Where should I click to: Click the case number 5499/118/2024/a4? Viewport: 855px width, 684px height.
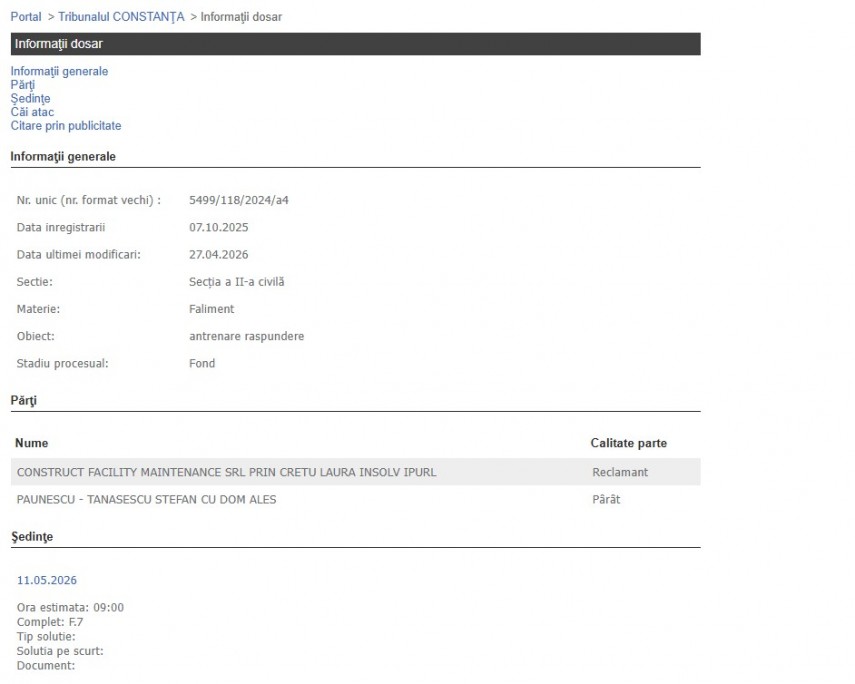(x=239, y=200)
